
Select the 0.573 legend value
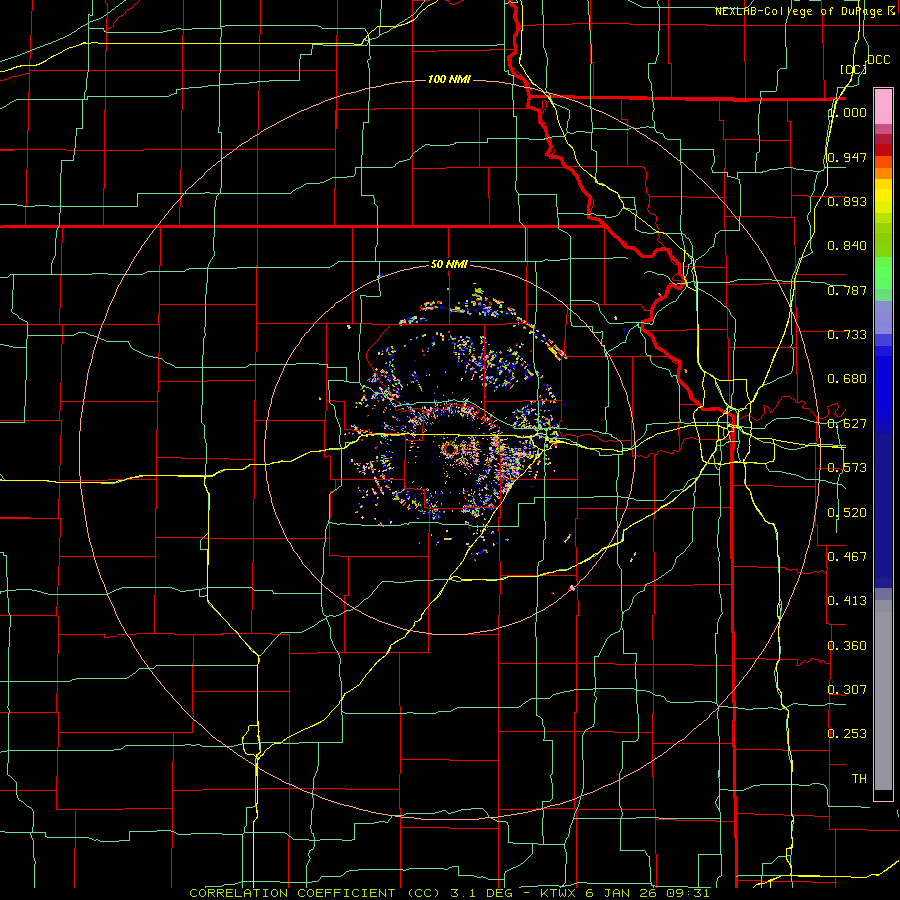(847, 468)
